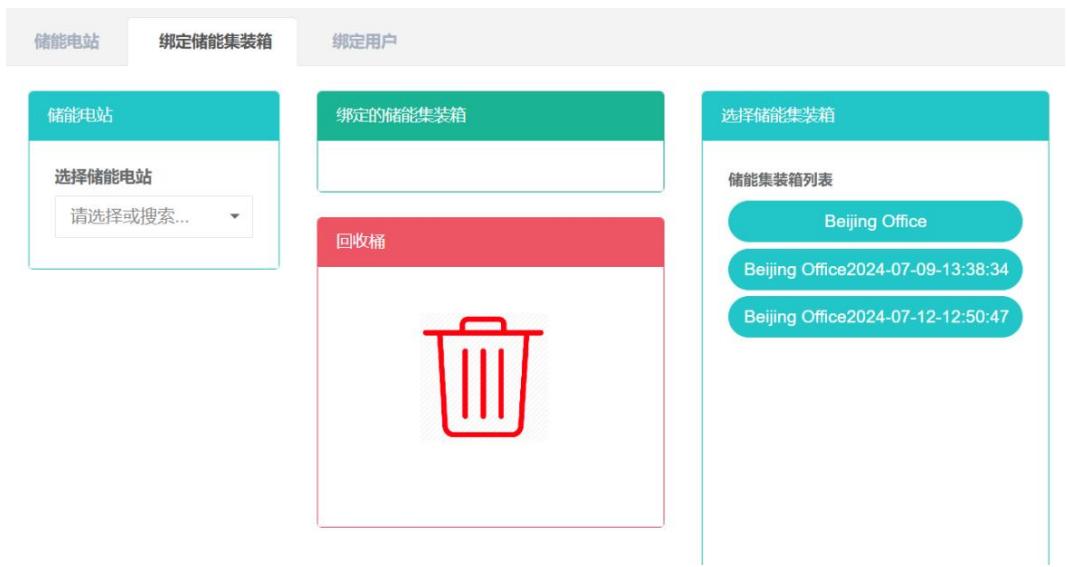The width and height of the screenshot is (1067, 567).
Task: Click the empty bound containers drop area
Action: (490, 165)
